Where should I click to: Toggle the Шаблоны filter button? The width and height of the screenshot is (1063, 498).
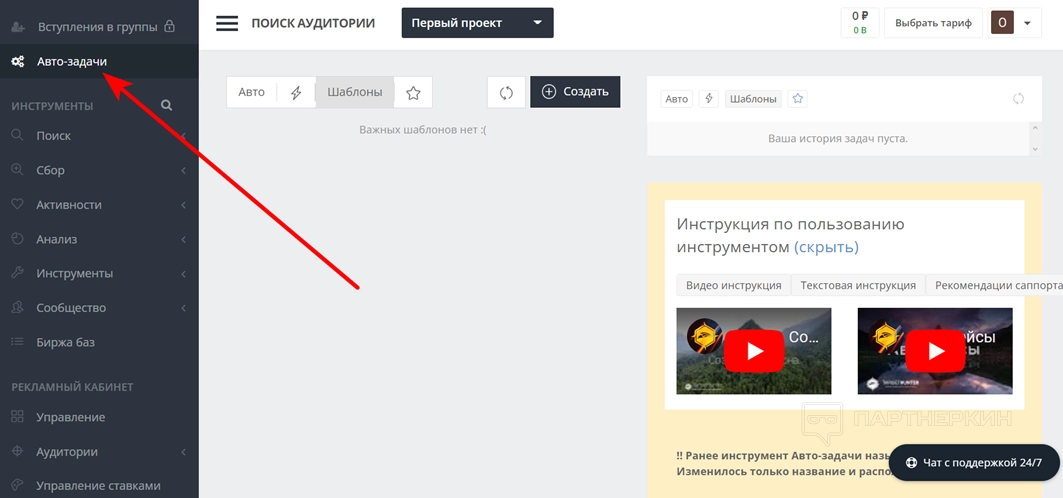point(355,92)
